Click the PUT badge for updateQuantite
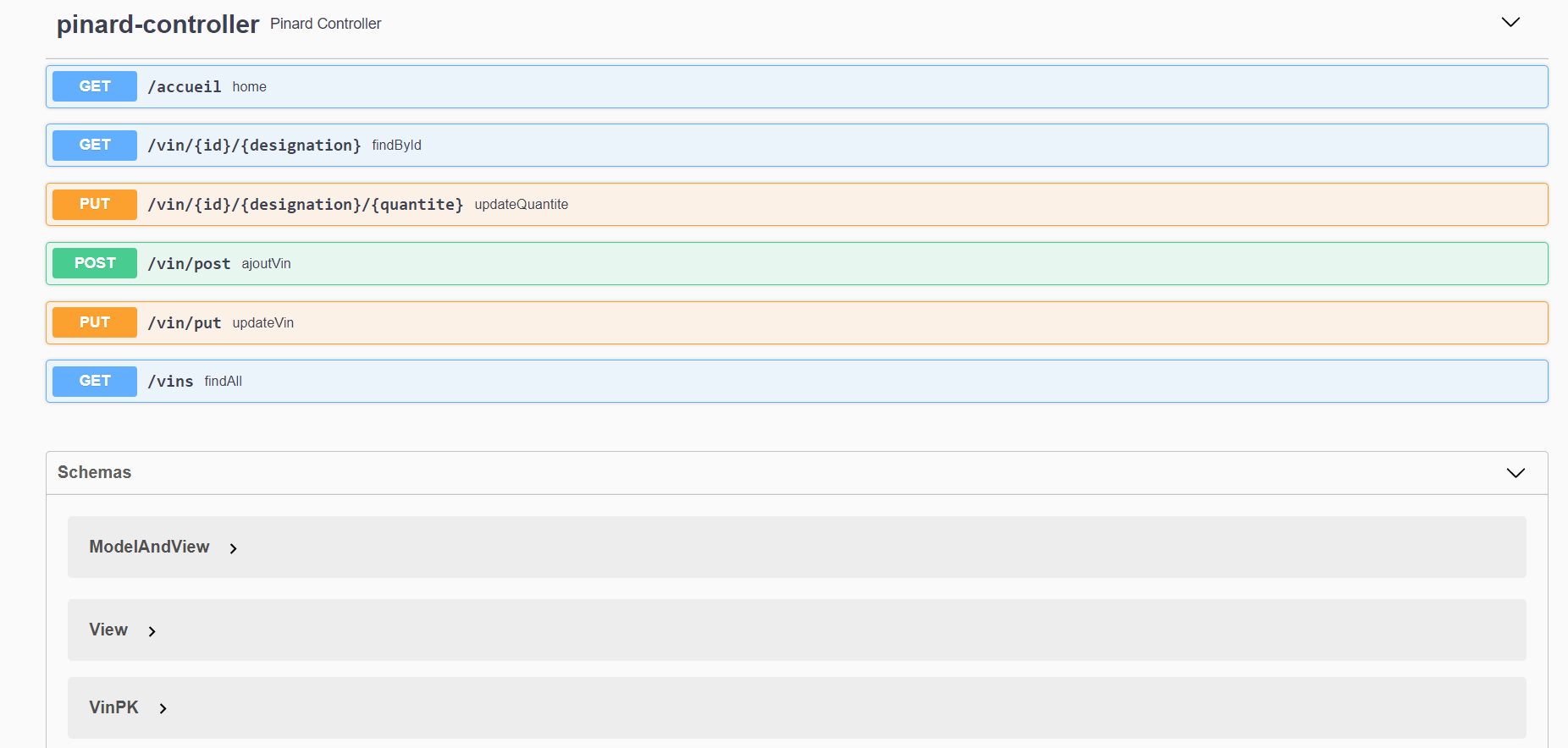Screen dimensions: 1568x748 [x=95, y=205]
